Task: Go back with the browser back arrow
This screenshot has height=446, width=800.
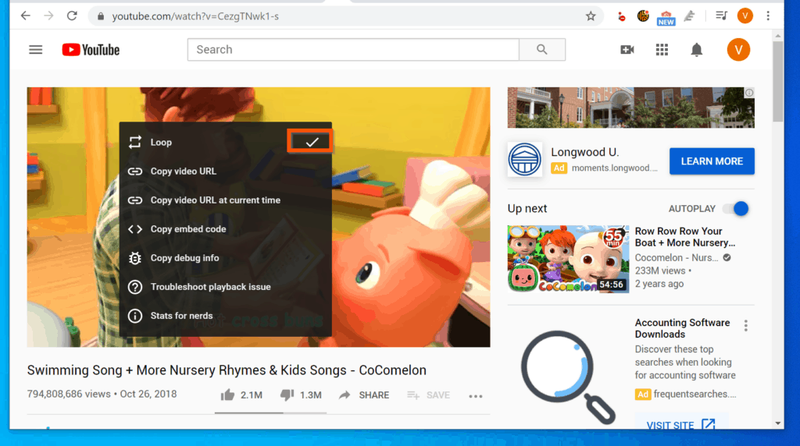Action: pyautogui.click(x=25, y=16)
